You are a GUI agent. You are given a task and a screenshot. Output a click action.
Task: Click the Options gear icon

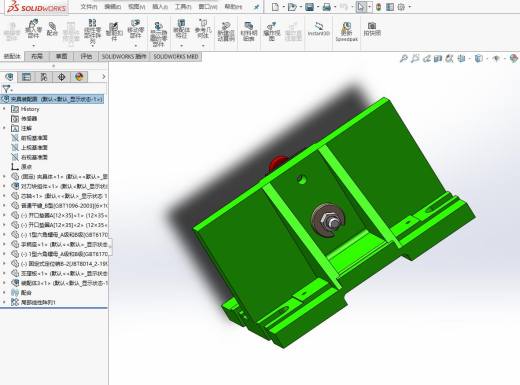coord(401,7)
